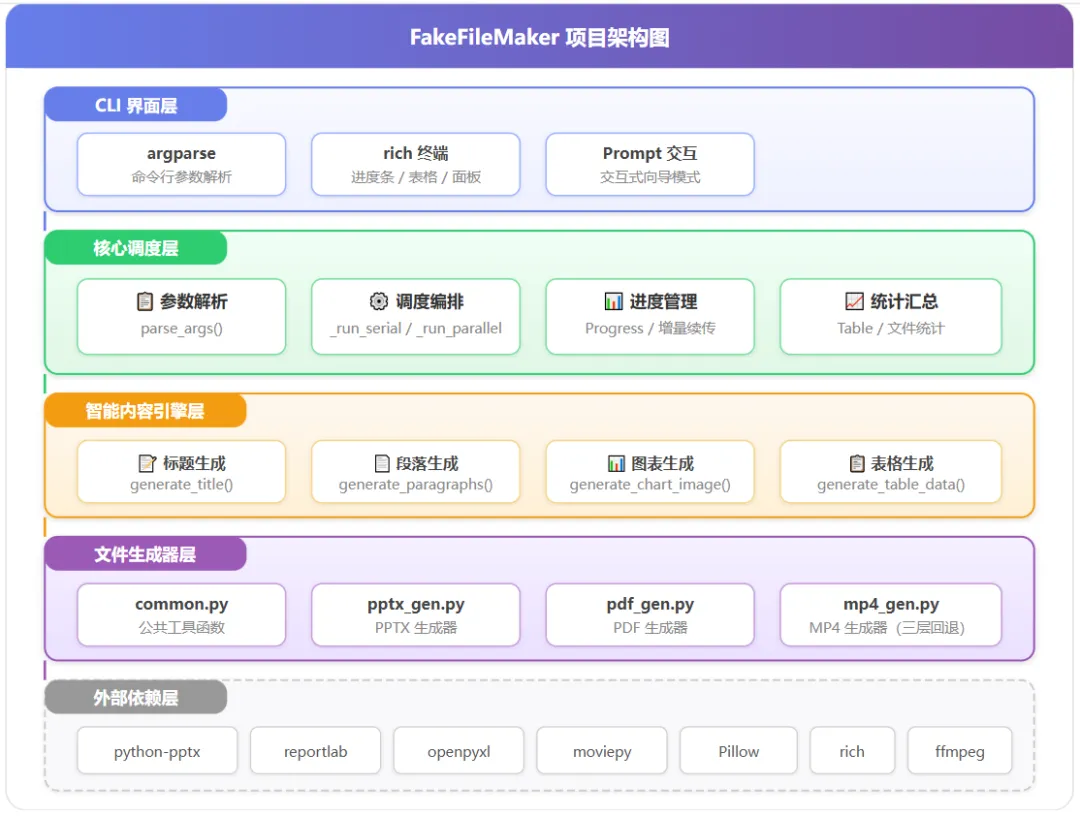Click the 交互式向导模式 subtitle
This screenshot has width=1080, height=817.
(x=650, y=177)
